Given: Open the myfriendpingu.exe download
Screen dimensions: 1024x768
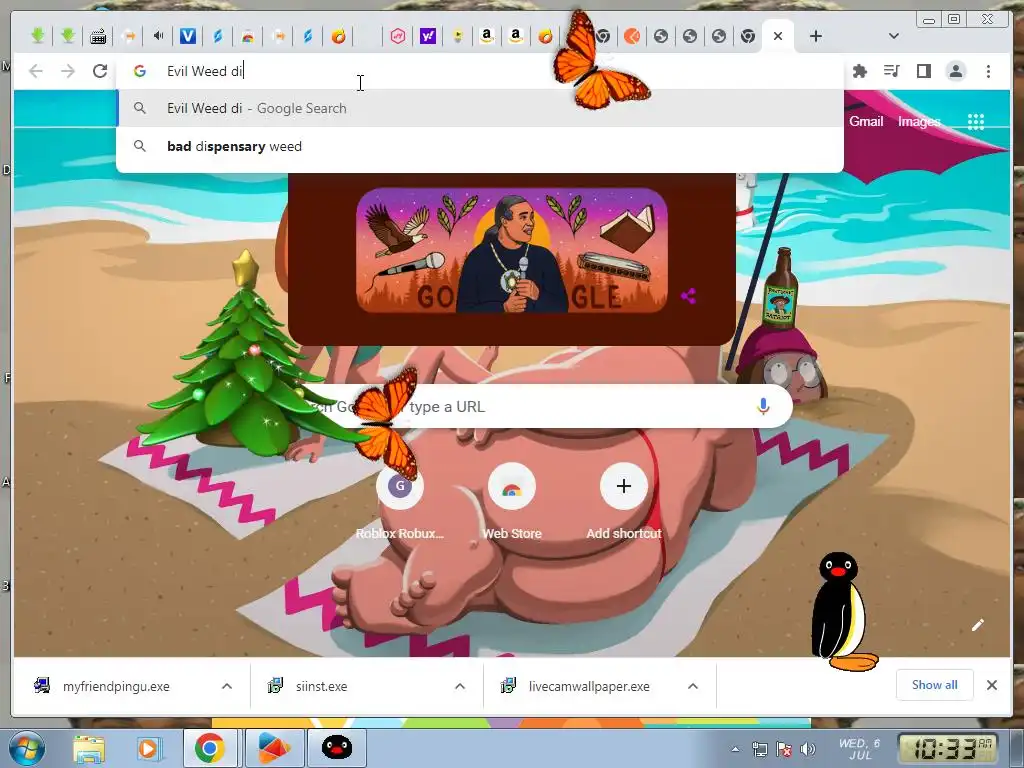Looking at the screenshot, I should 116,686.
